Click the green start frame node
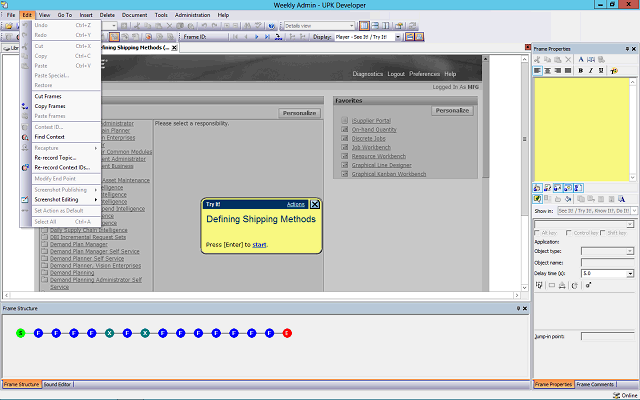This screenshot has height=400, width=640. [x=20, y=333]
